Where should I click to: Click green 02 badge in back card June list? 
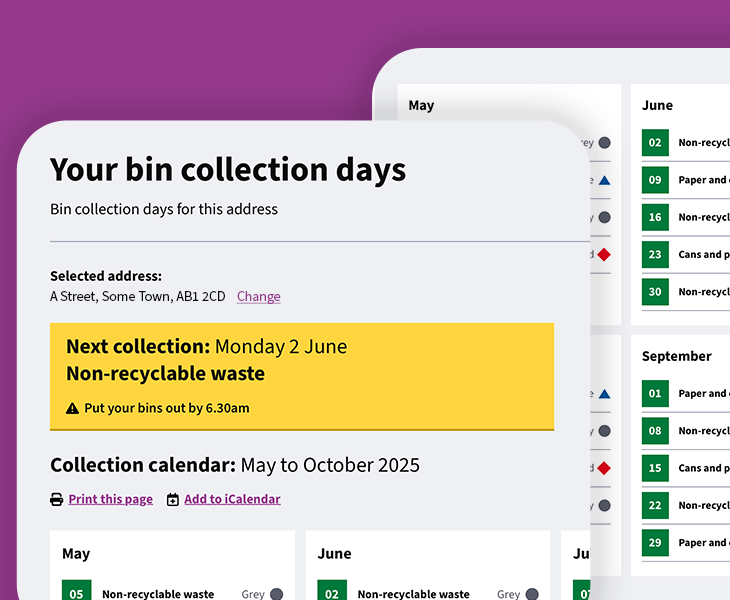coord(655,142)
